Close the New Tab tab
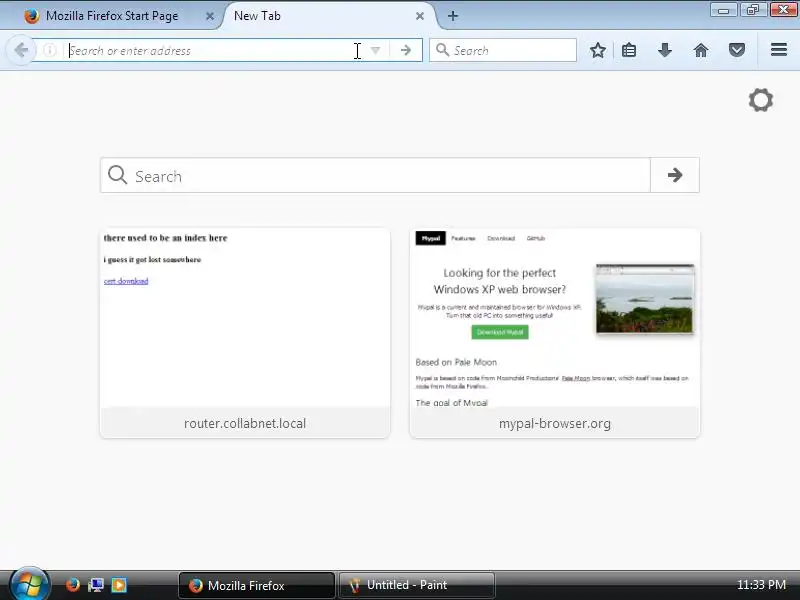Image resolution: width=800 pixels, height=600 pixels. [x=420, y=16]
